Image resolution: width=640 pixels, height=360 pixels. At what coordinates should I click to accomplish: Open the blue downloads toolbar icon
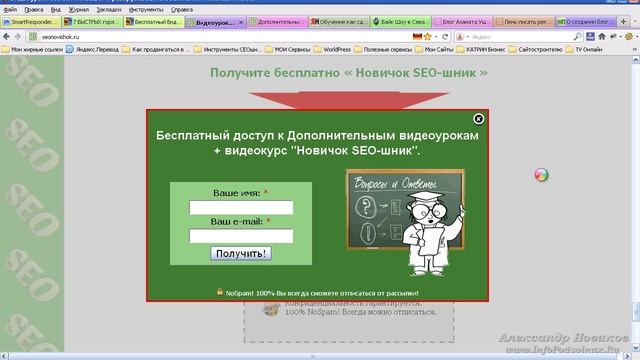tap(590, 37)
